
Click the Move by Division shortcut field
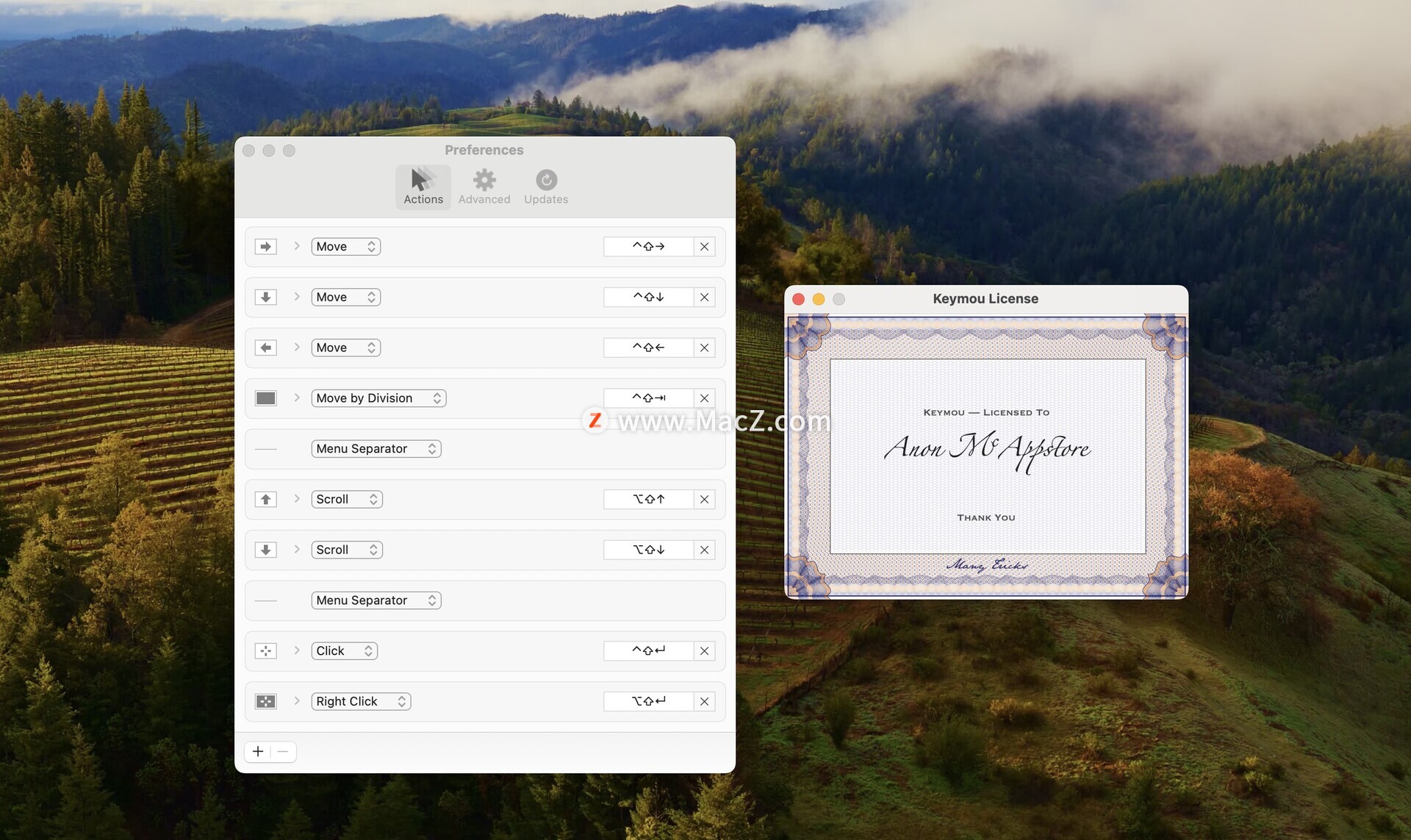[648, 398]
